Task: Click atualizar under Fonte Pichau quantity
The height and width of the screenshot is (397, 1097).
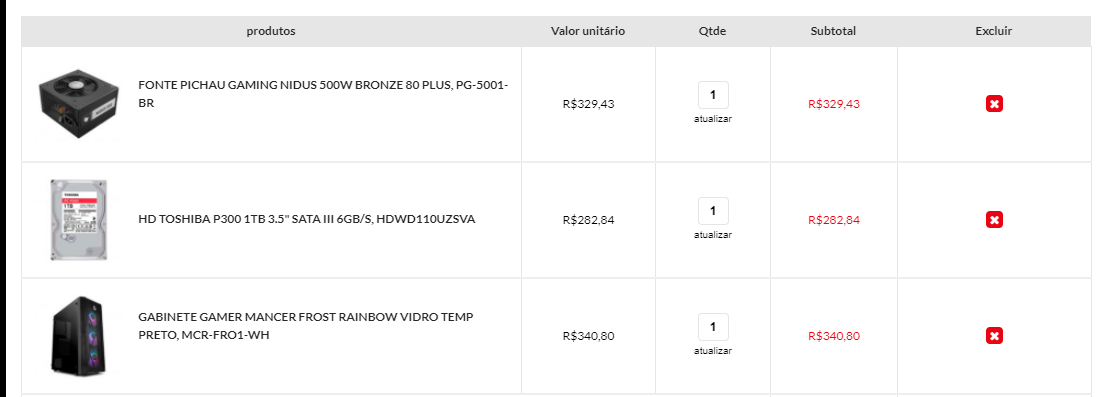Action: 713,119
